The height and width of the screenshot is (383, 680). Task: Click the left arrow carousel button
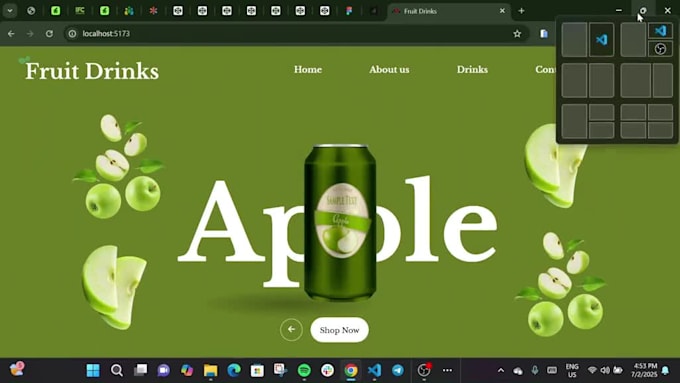291,330
